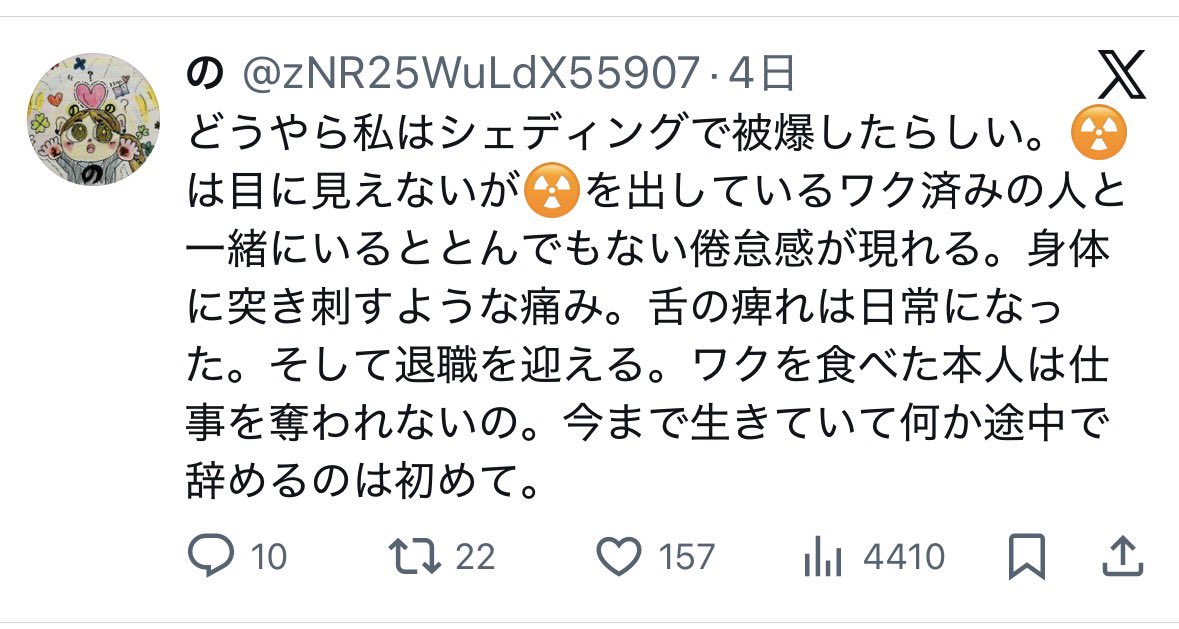Like the post with the heart icon
This screenshot has width=1179, height=629.
pyautogui.click(x=619, y=557)
